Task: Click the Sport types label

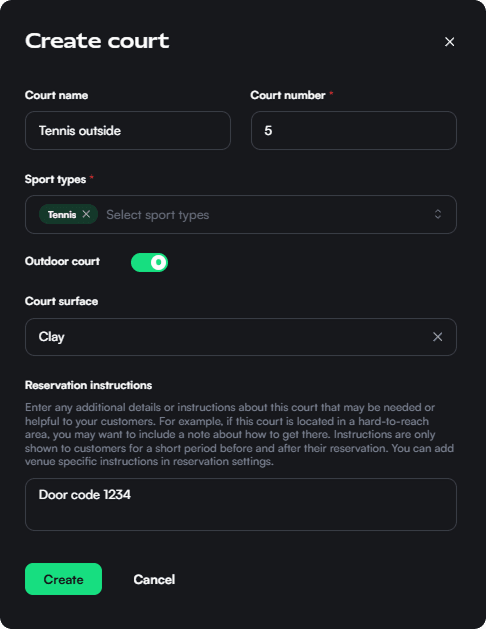Action: 55,179
